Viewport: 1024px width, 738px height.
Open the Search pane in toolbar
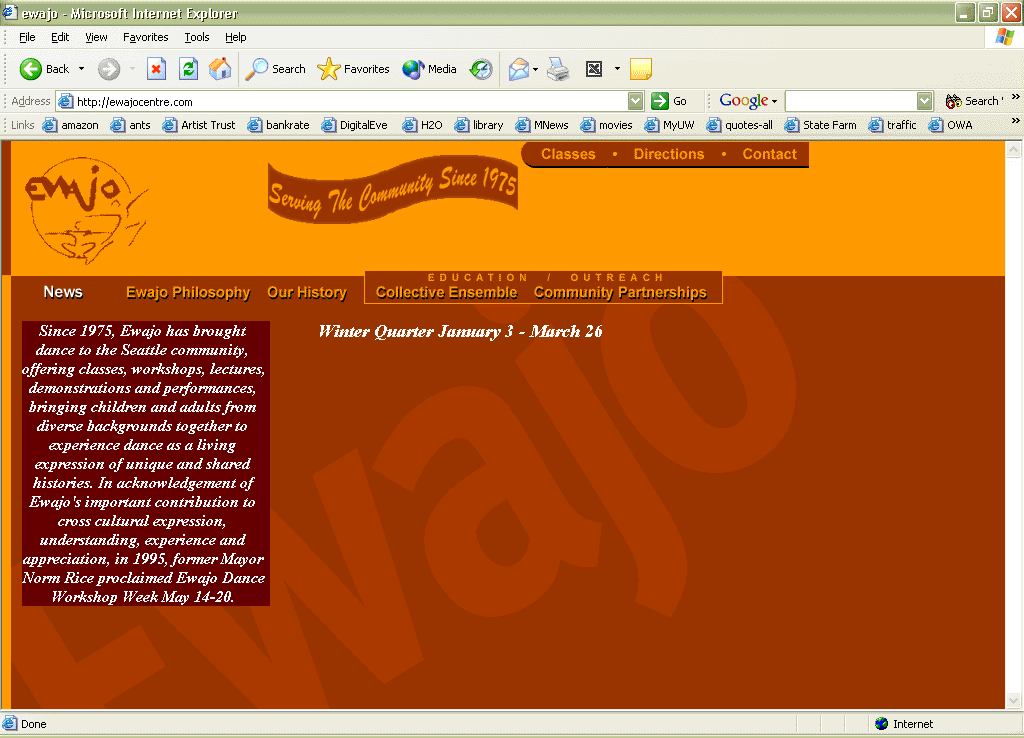[276, 69]
